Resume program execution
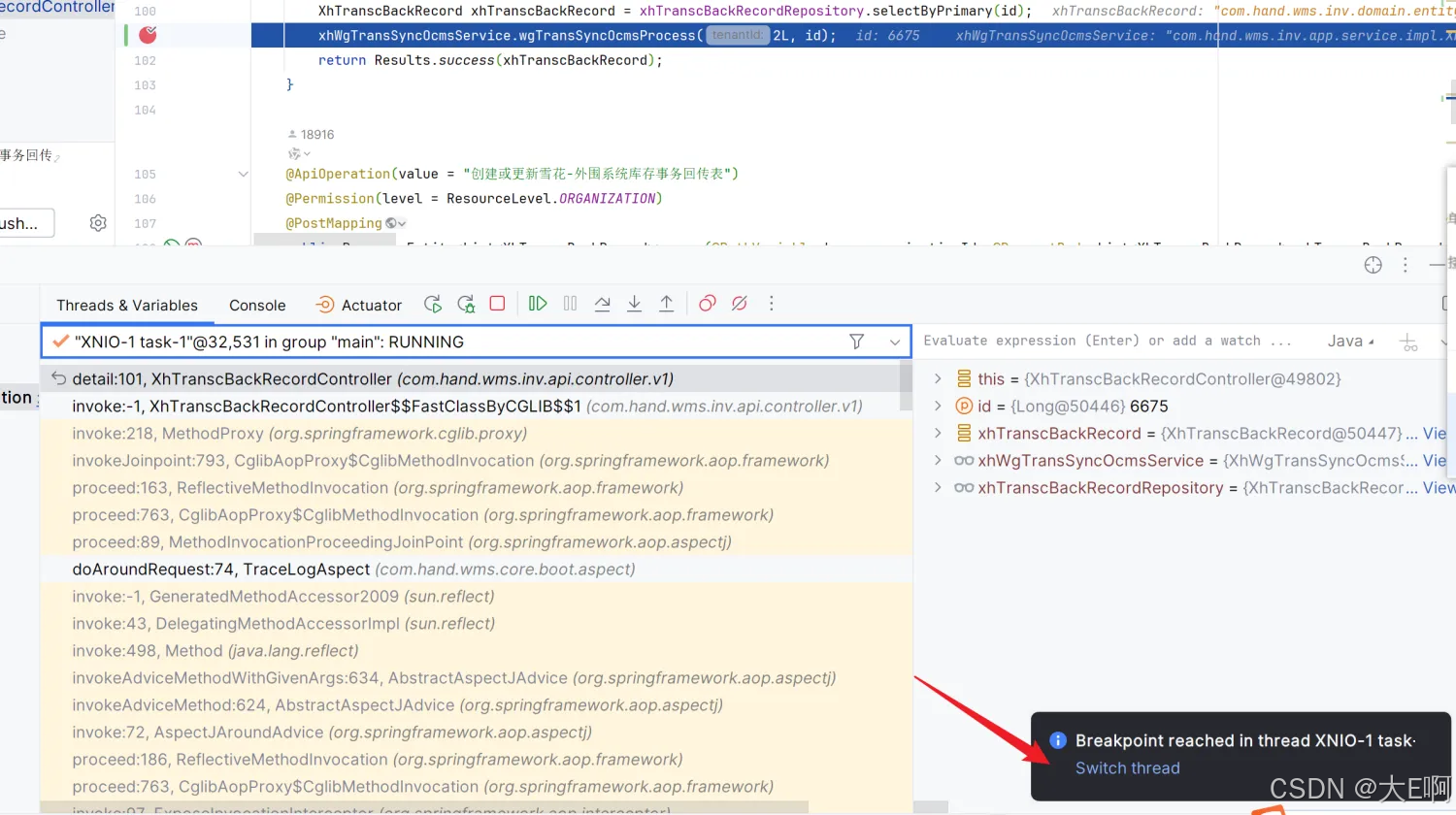This screenshot has height=815, width=1456. pyautogui.click(x=538, y=304)
